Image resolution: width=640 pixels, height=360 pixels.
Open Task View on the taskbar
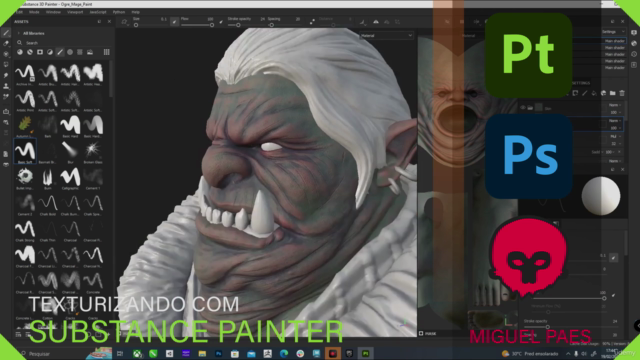(x=120, y=353)
